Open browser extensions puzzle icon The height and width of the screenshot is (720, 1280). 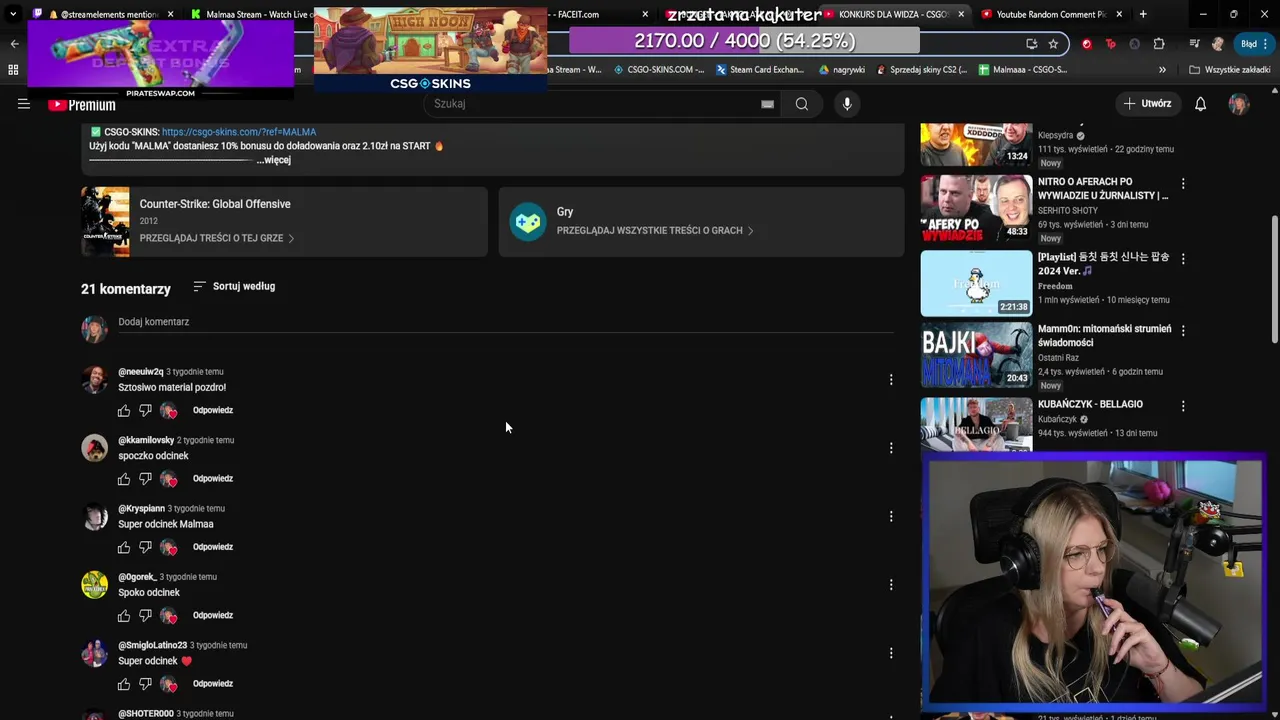point(1159,44)
